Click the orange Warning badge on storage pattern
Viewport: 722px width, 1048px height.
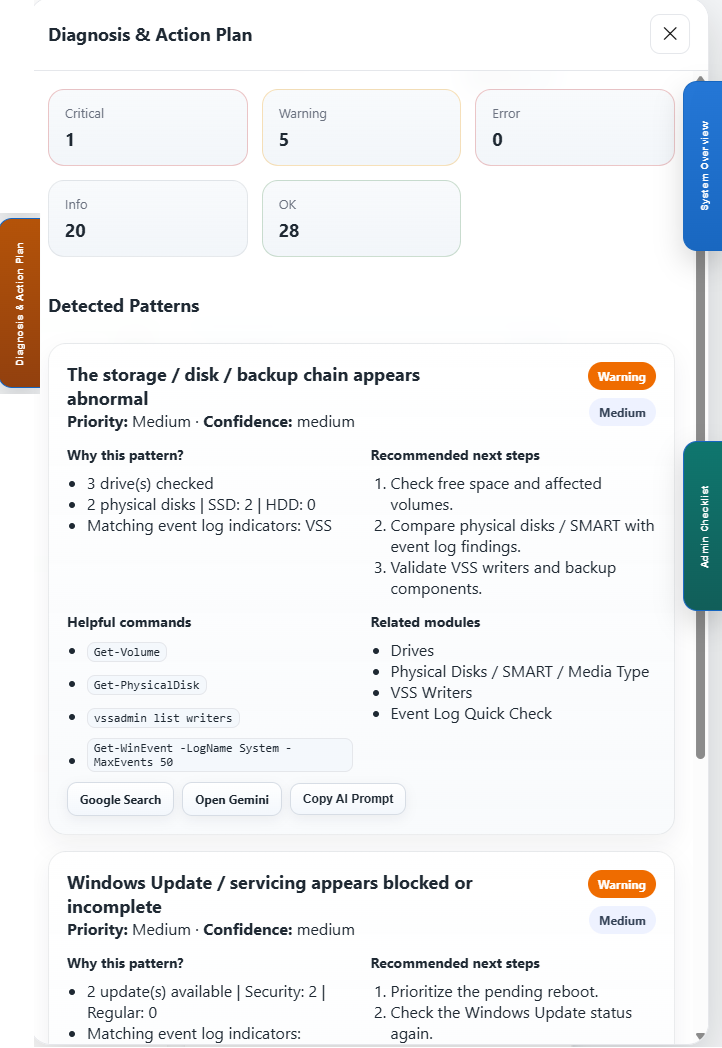point(622,376)
